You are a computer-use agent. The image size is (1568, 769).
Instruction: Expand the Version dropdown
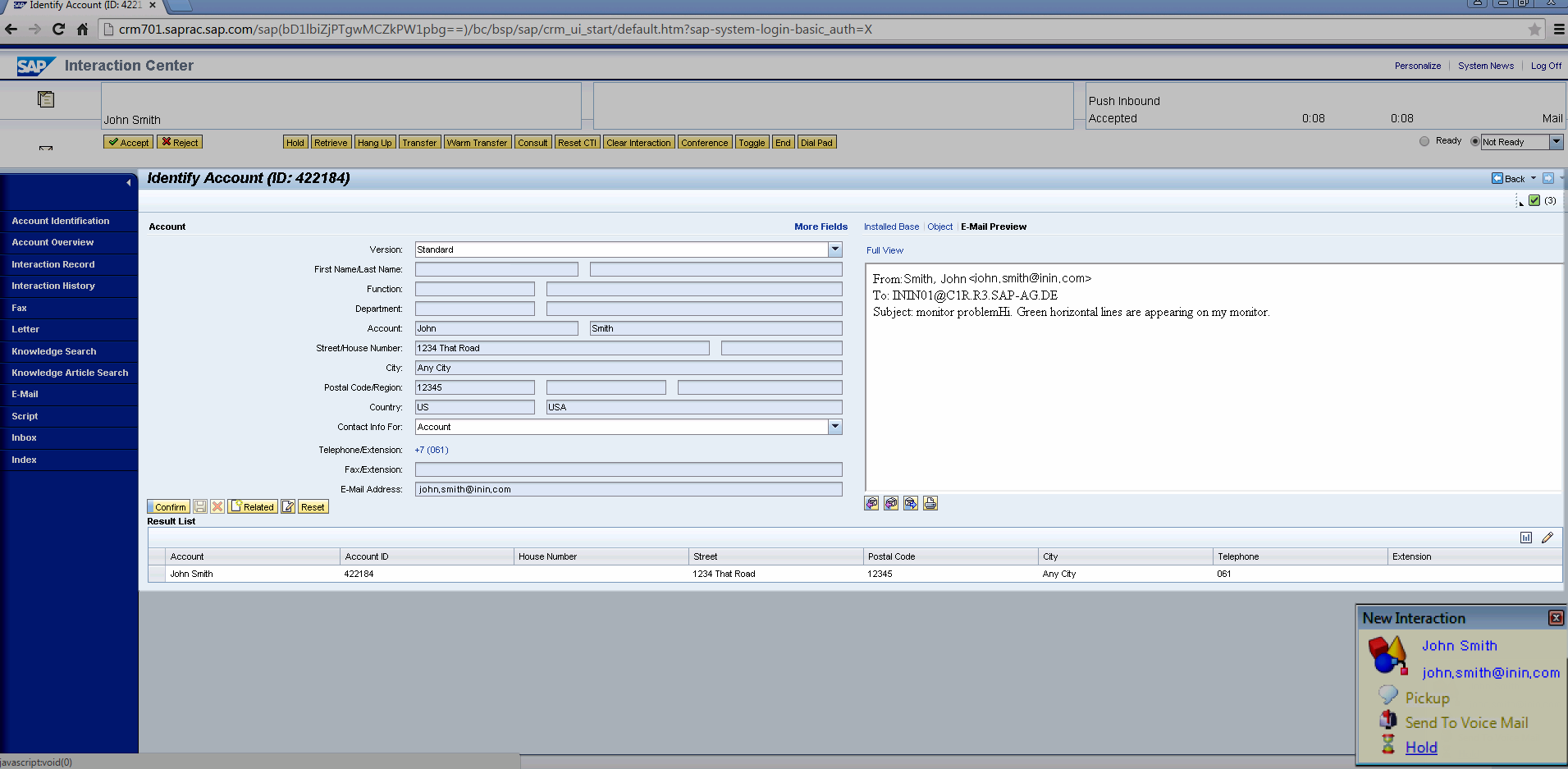834,249
